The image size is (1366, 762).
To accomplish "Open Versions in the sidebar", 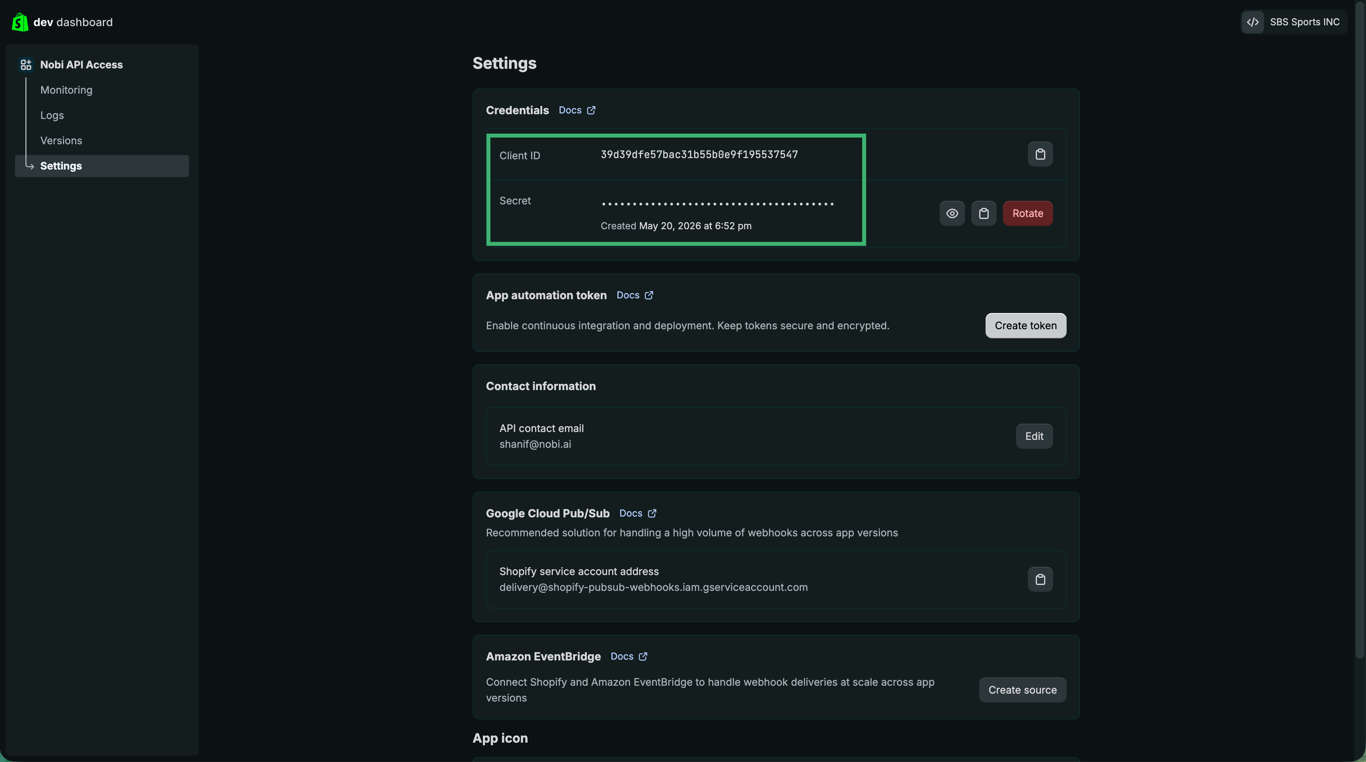I will pos(61,141).
